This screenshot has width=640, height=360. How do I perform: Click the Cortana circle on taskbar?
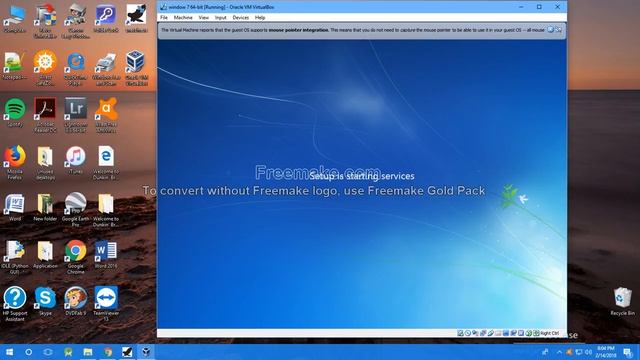pyautogui.click(x=29, y=352)
